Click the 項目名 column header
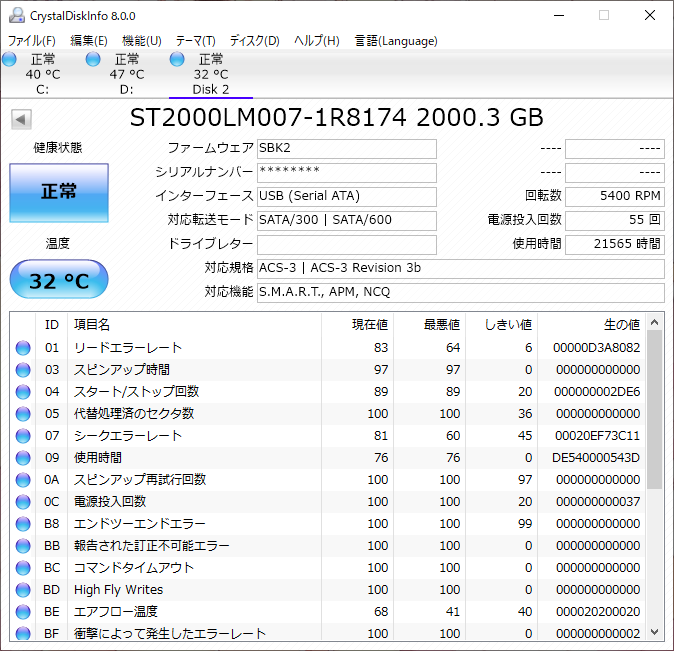Viewport: 674px width, 651px height. coord(194,324)
